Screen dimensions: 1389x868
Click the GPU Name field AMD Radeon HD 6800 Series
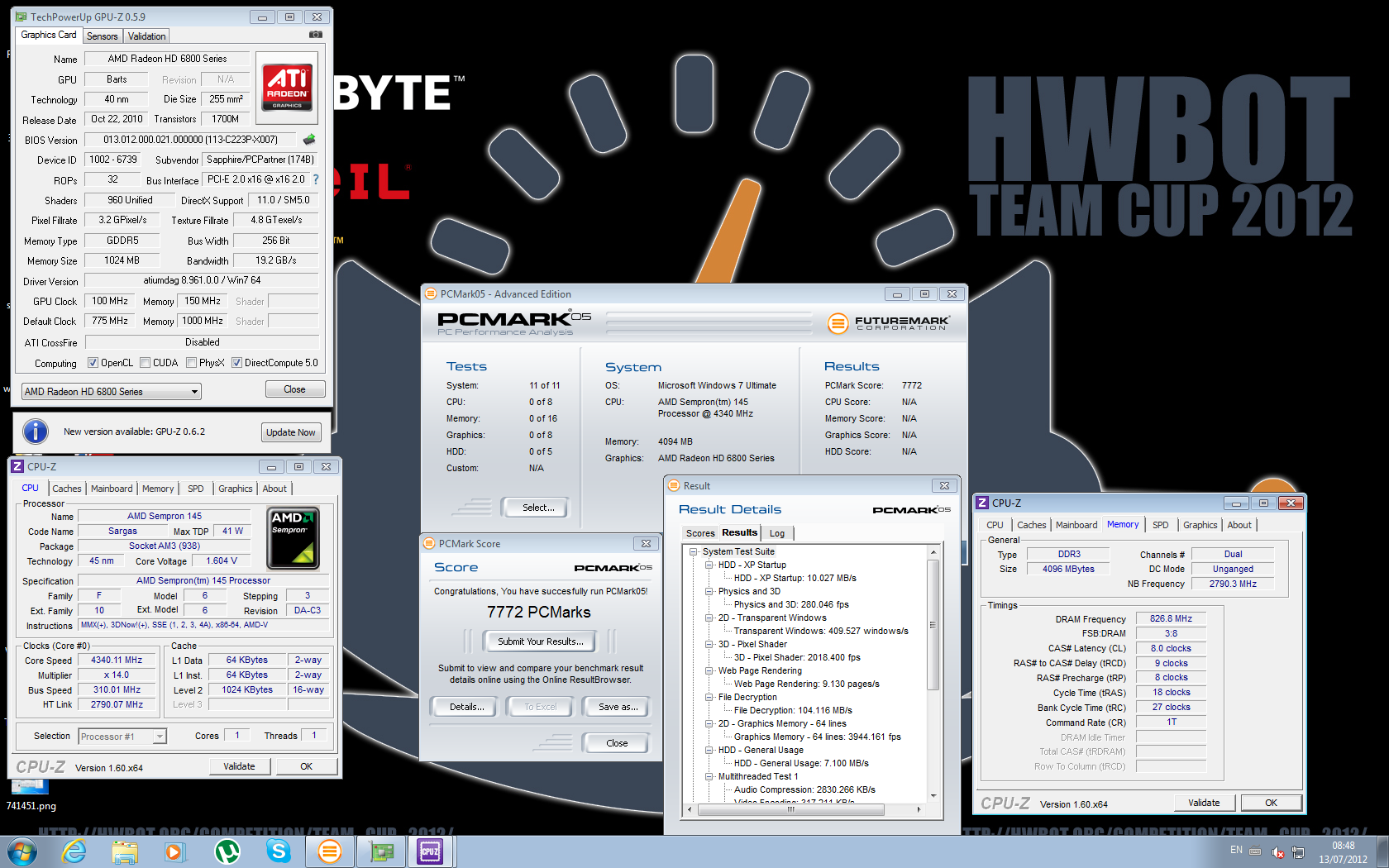coord(167,59)
